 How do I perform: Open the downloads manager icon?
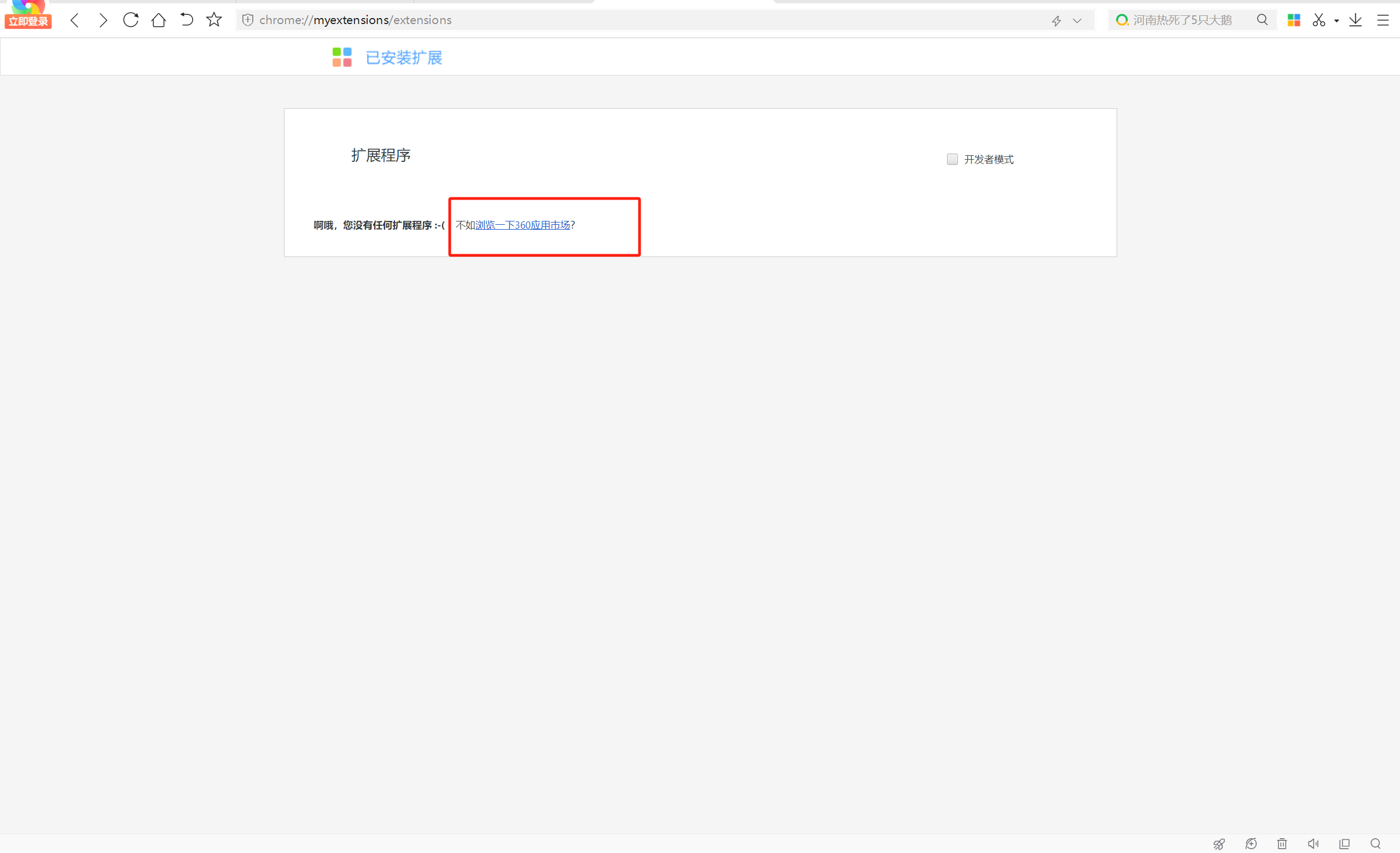click(x=1355, y=20)
